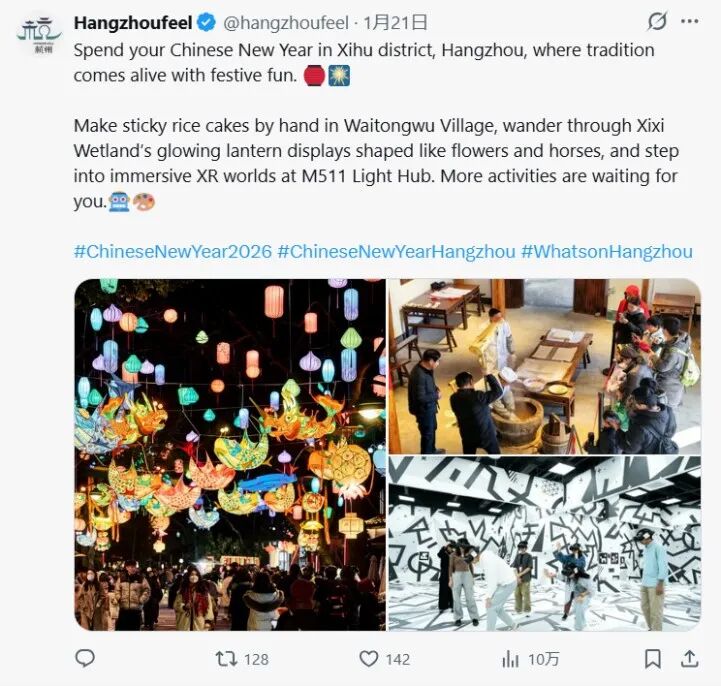Image resolution: width=721 pixels, height=686 pixels.
Task: Bookmark this tweet
Action: pos(653,659)
